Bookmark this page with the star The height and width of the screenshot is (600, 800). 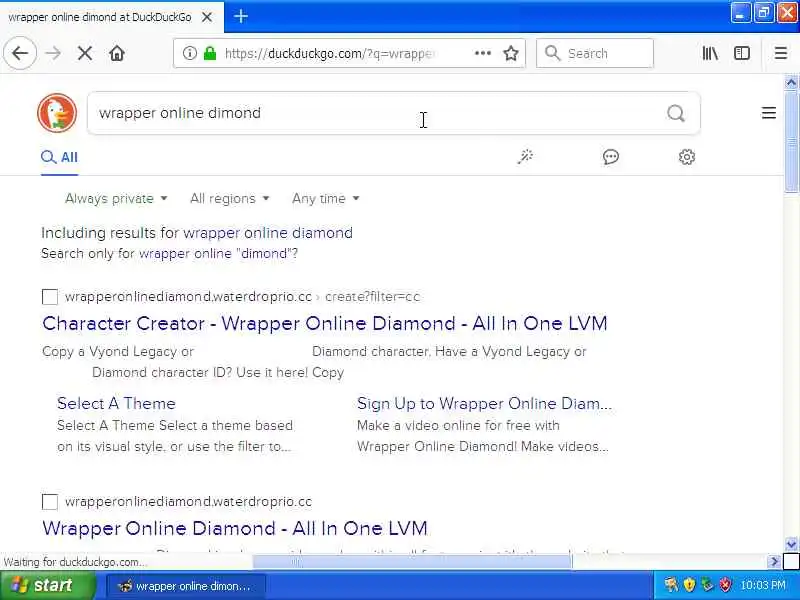coord(511,53)
